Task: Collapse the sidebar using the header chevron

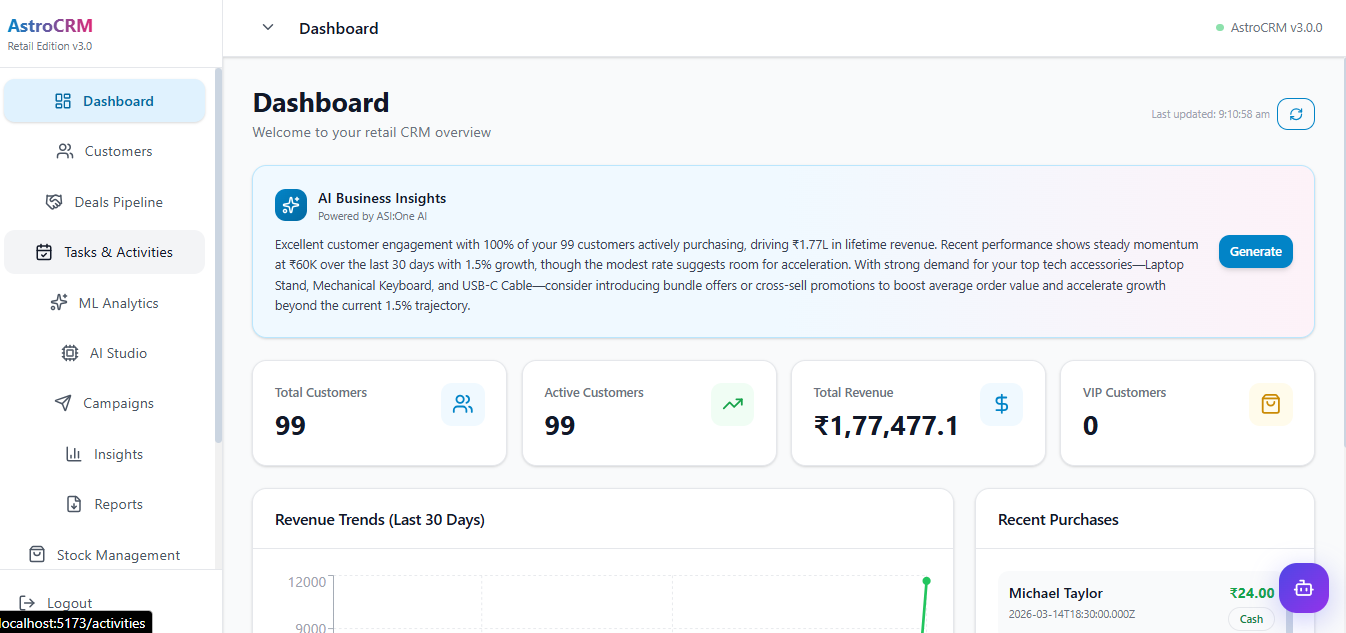Action: (x=267, y=27)
